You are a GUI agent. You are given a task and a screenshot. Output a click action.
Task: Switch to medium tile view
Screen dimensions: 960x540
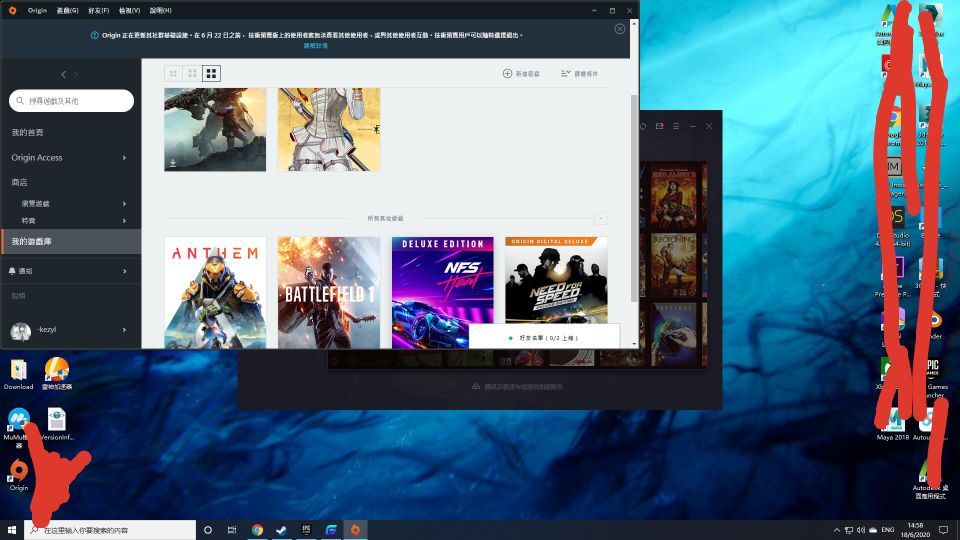click(x=192, y=73)
